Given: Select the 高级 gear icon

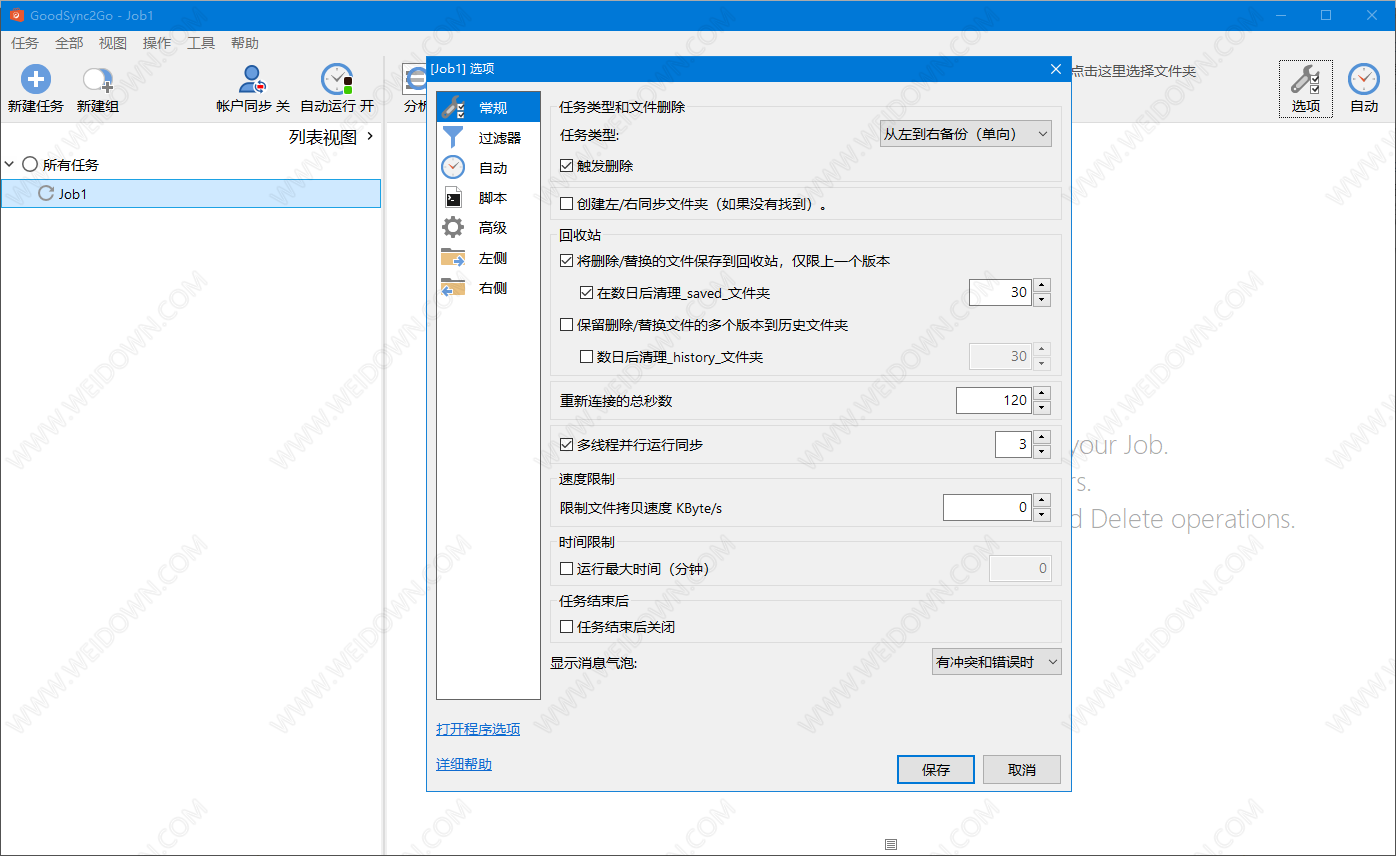Looking at the screenshot, I should (453, 227).
